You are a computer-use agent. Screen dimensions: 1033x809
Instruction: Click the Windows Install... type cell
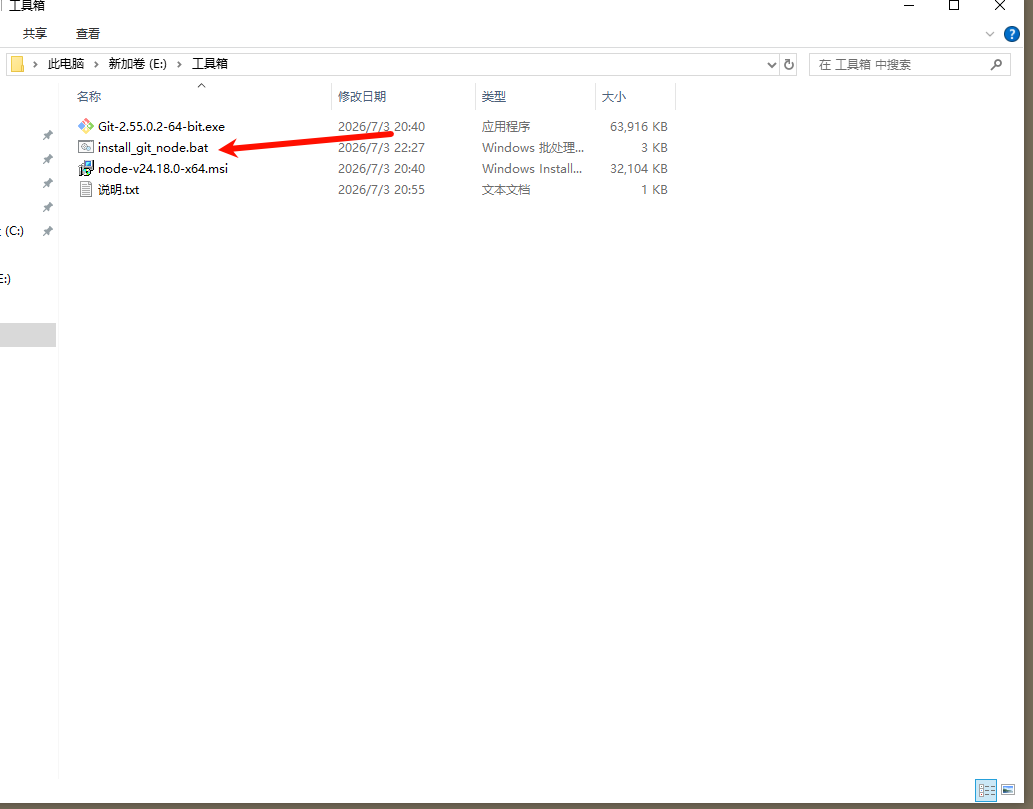532,169
